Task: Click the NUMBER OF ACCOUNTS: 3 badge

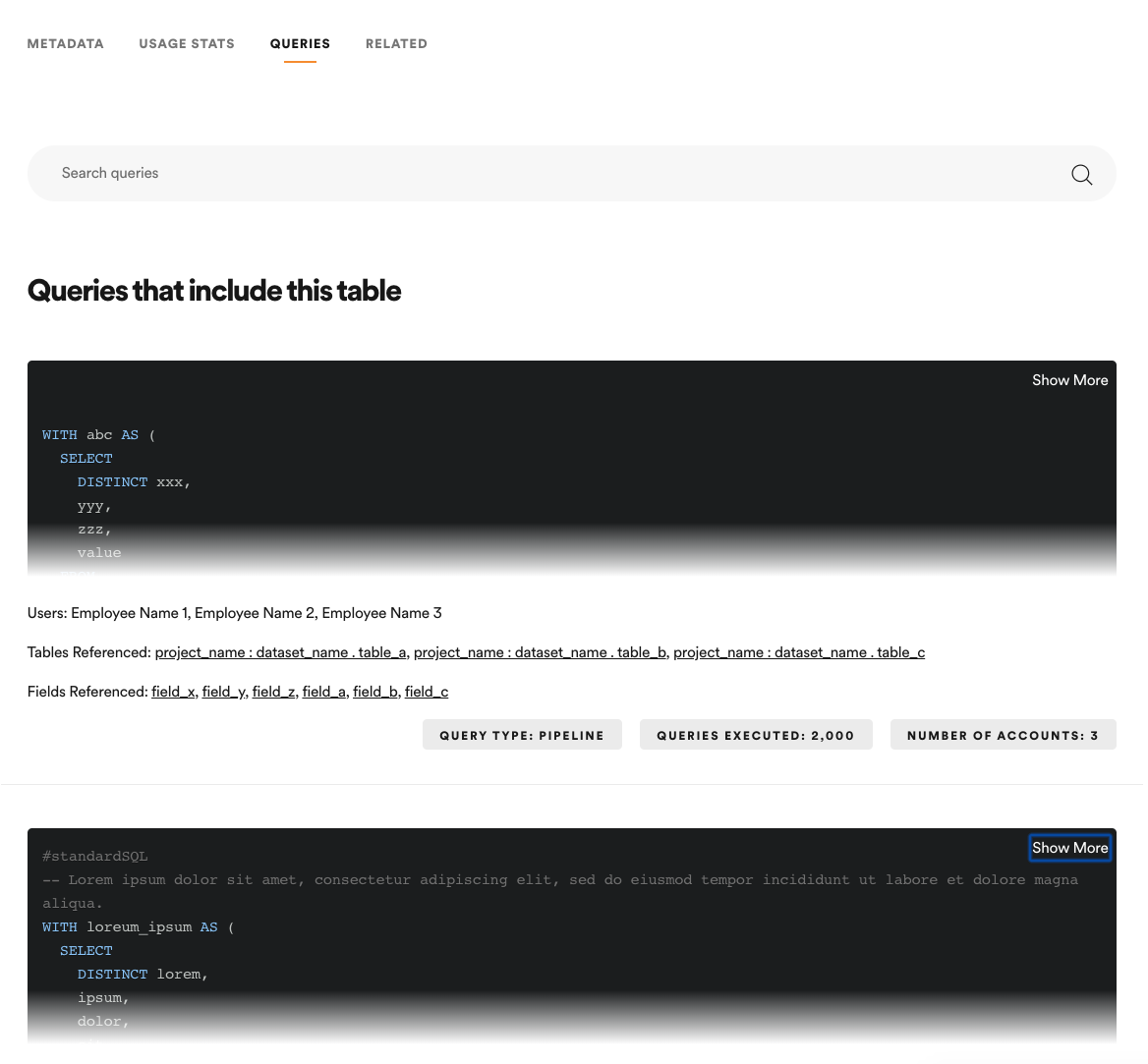Action: click(x=1003, y=734)
